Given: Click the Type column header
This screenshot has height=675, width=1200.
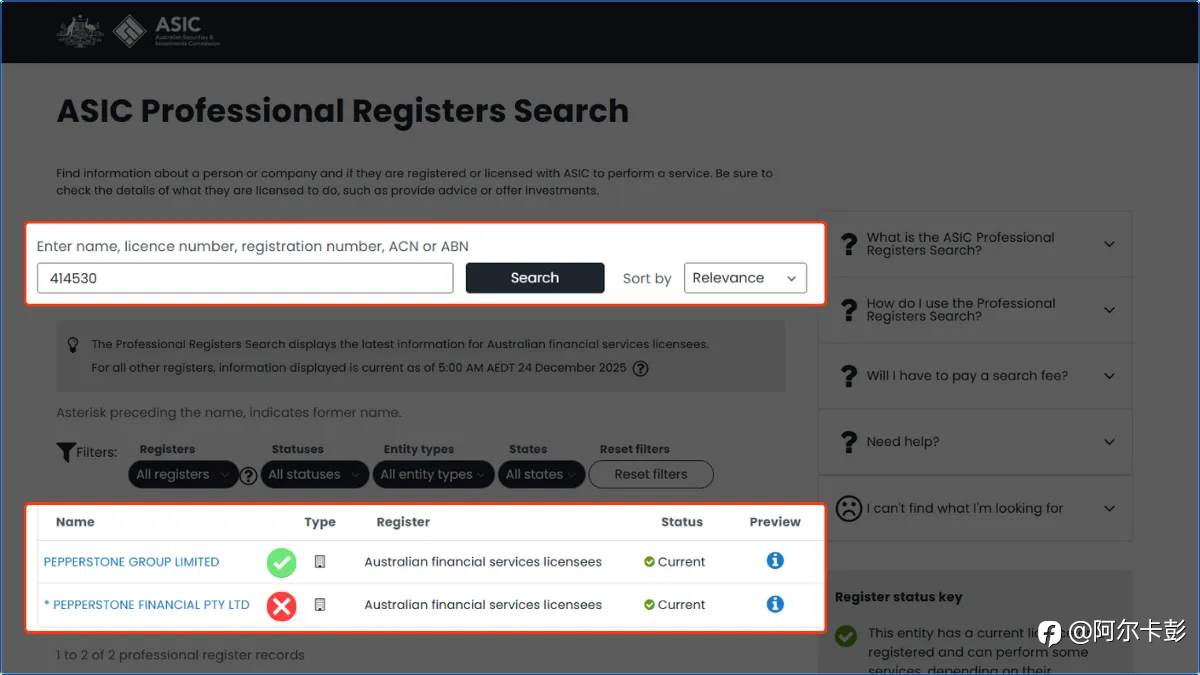Looking at the screenshot, I should (320, 522).
